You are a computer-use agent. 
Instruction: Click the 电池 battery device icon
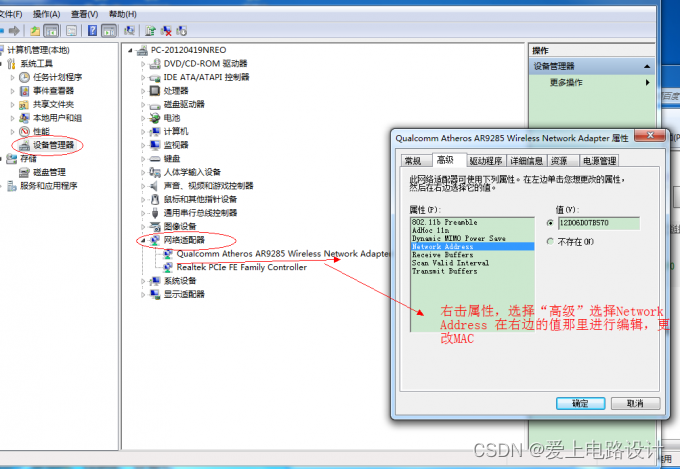(155, 117)
